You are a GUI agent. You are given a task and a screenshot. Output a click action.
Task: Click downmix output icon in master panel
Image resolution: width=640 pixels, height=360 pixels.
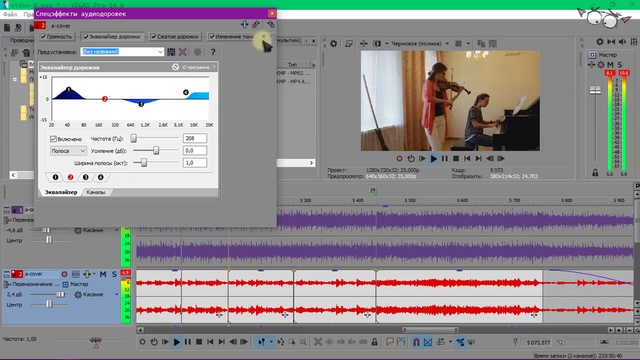[611, 42]
